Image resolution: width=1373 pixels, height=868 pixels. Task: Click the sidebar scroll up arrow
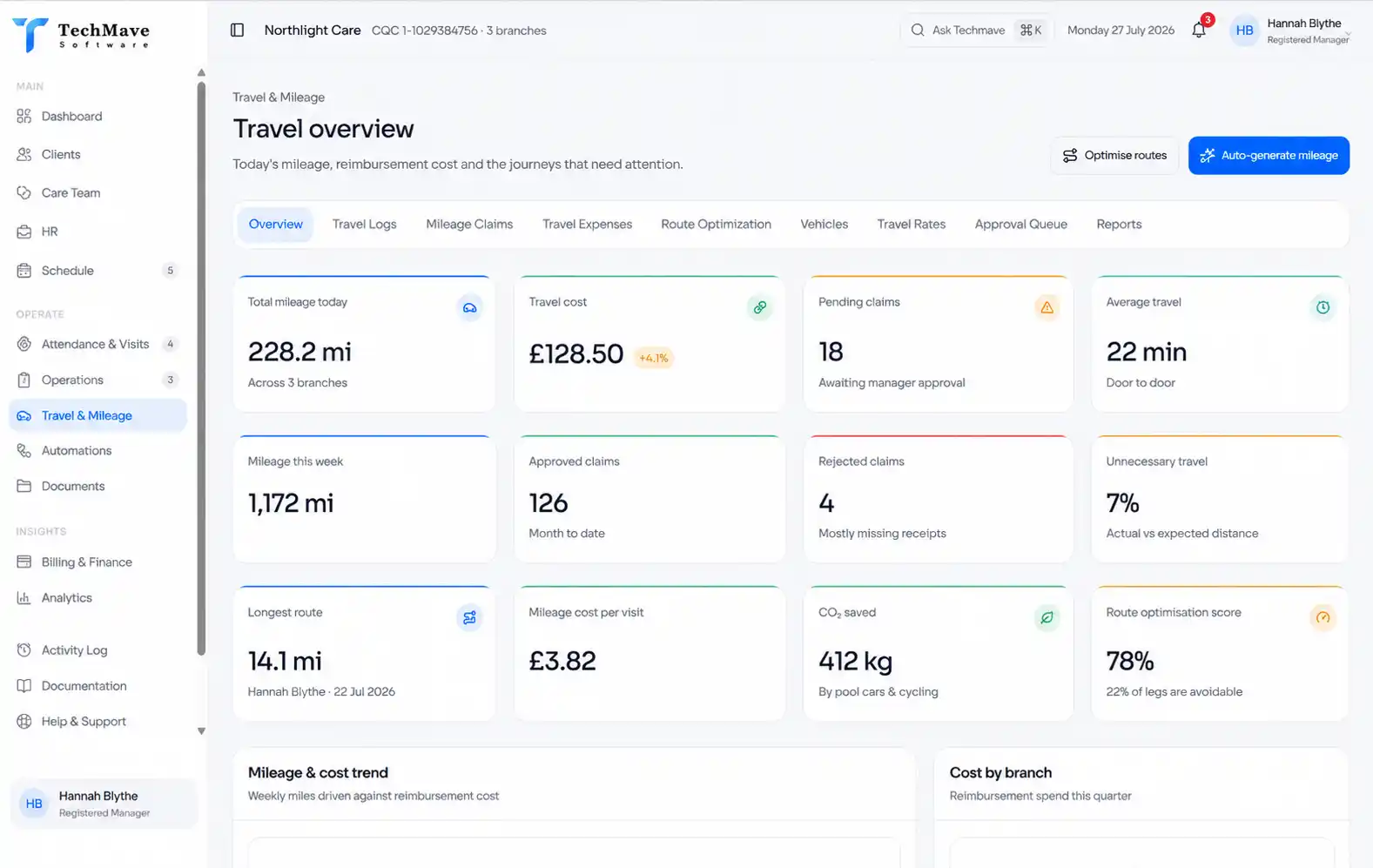click(201, 72)
